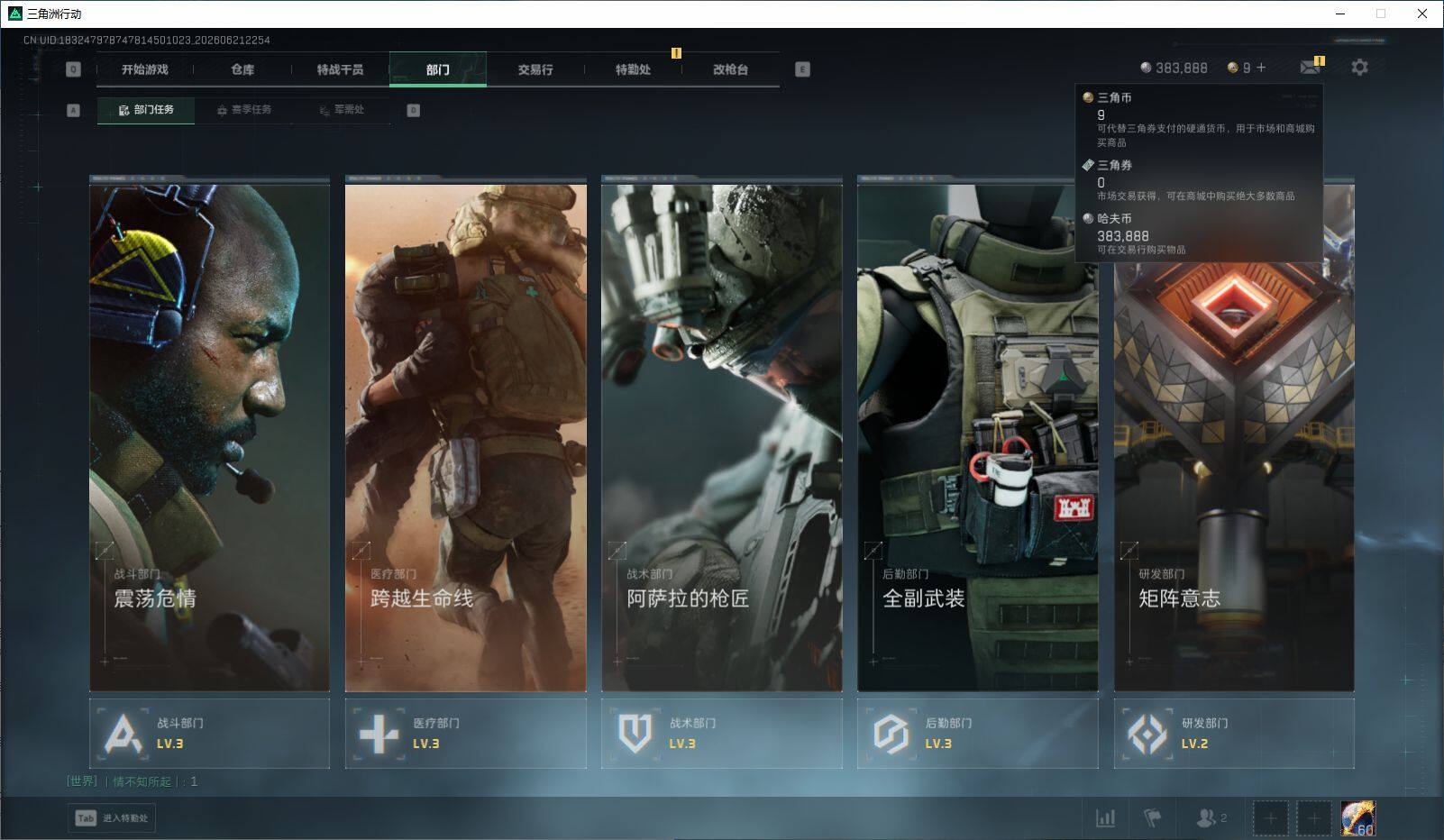The width and height of the screenshot is (1444, 840).
Task: Click the second empty teammate slot plus
Action: pyautogui.click(x=1313, y=818)
